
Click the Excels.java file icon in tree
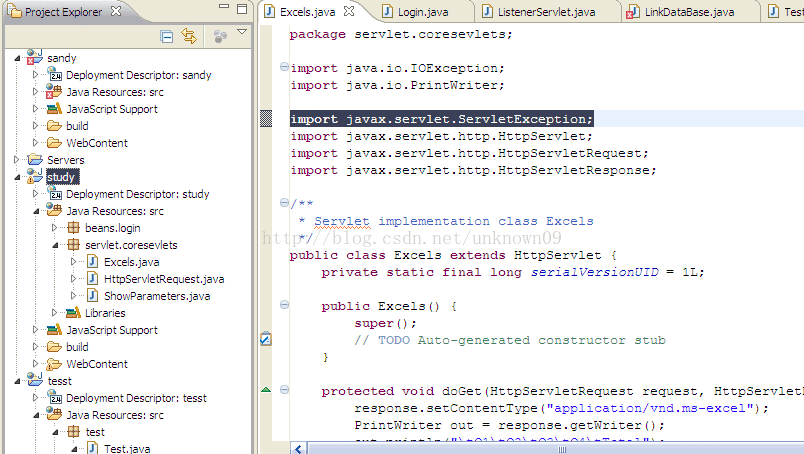pos(92,262)
